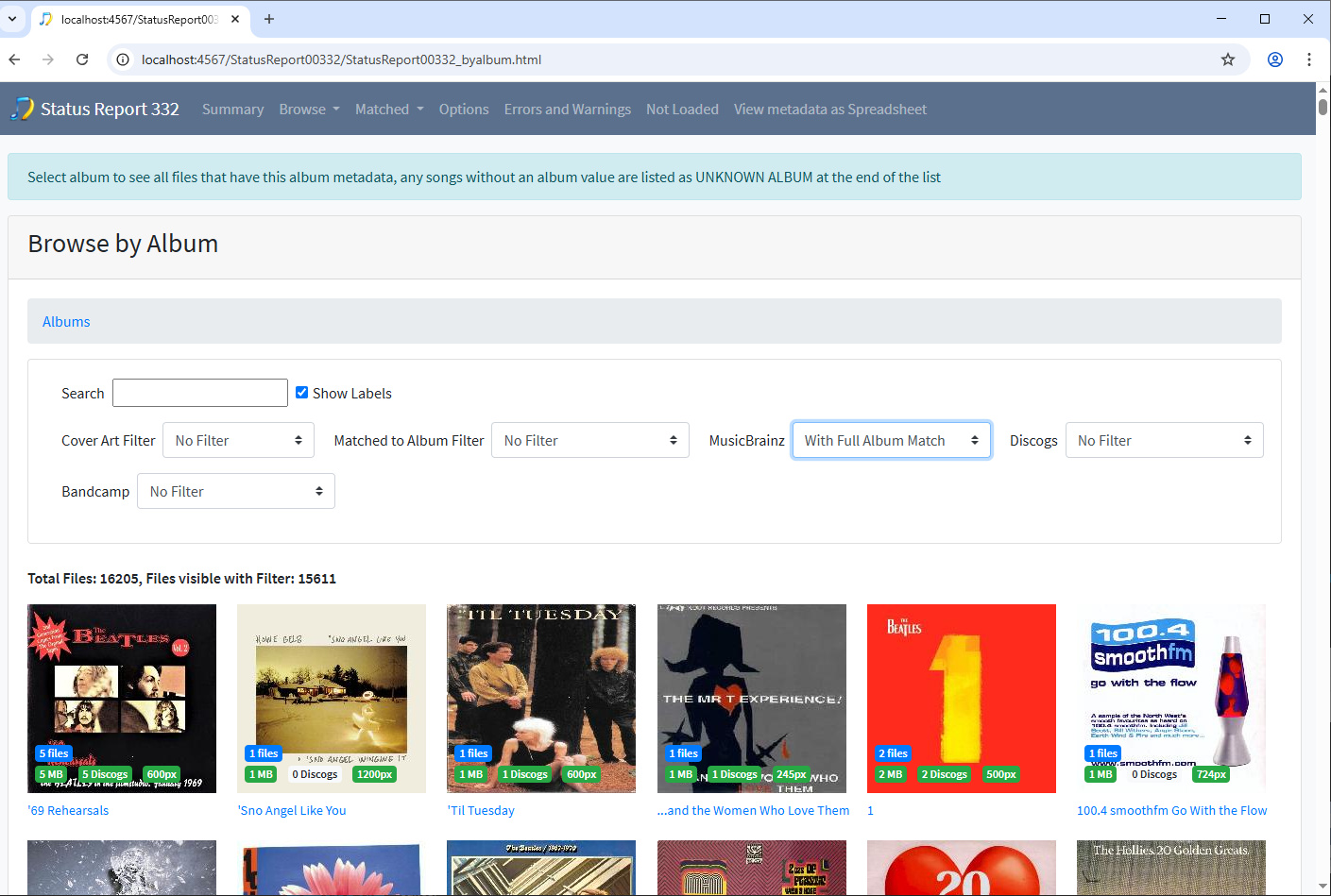
Task: Open the album link titled 1
Action: click(870, 810)
